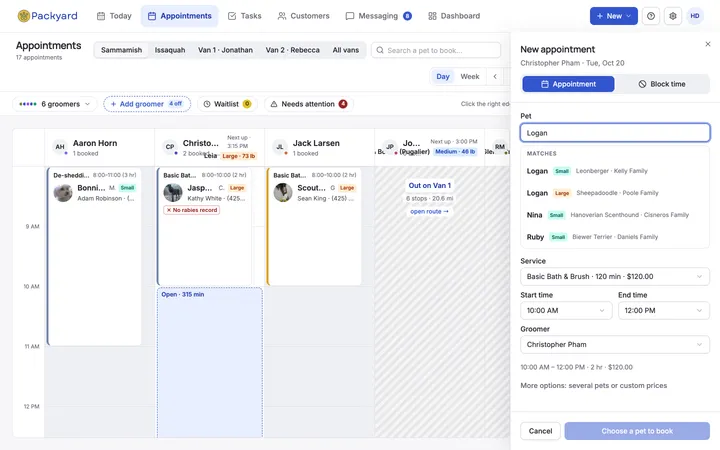Click the No rabies record warning tag
720x450 pixels.
tap(191, 210)
